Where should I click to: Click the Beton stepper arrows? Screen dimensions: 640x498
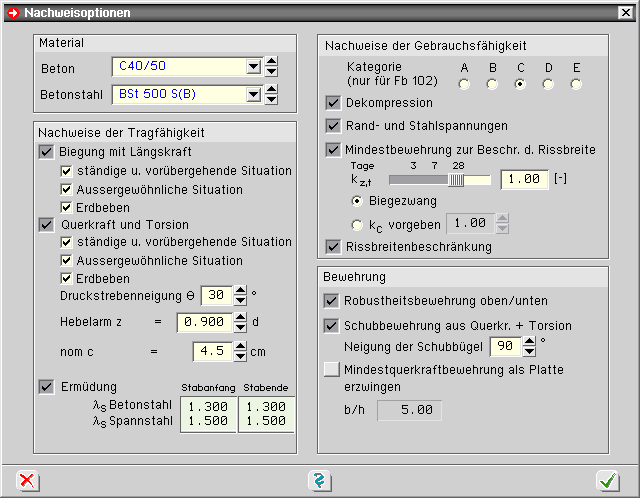pyautogui.click(x=271, y=68)
